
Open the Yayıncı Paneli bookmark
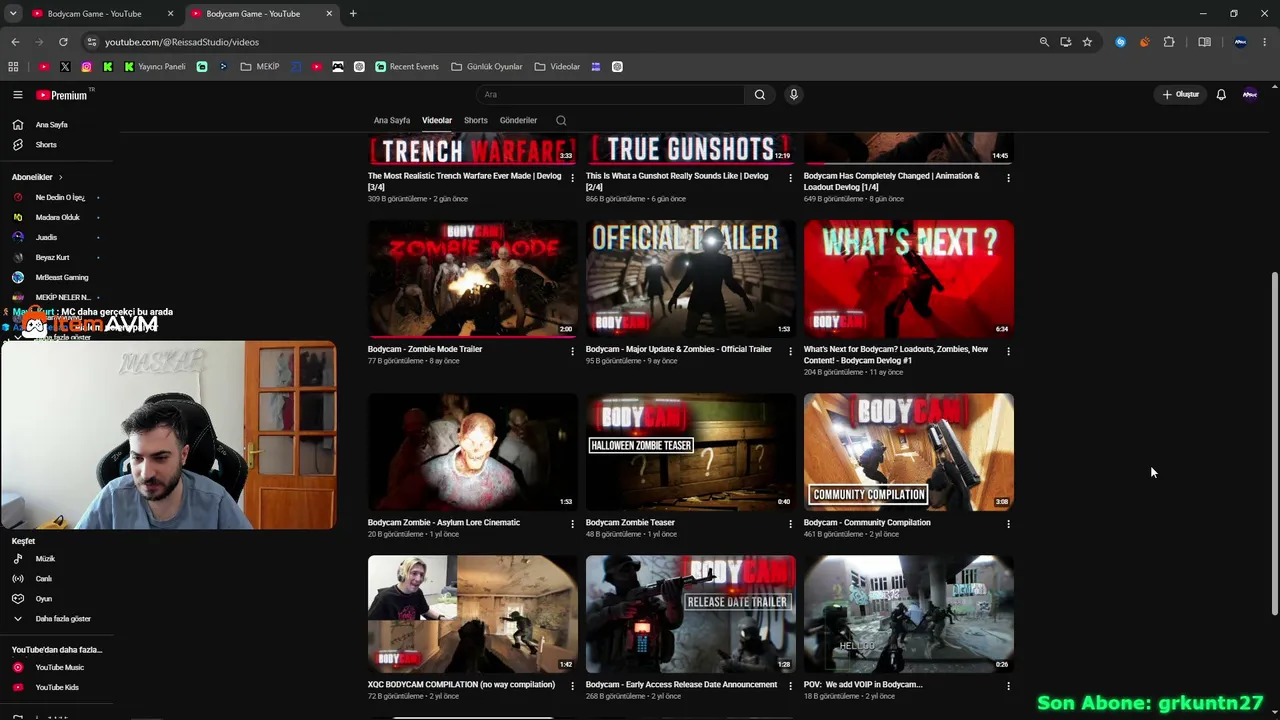[x=155, y=67]
